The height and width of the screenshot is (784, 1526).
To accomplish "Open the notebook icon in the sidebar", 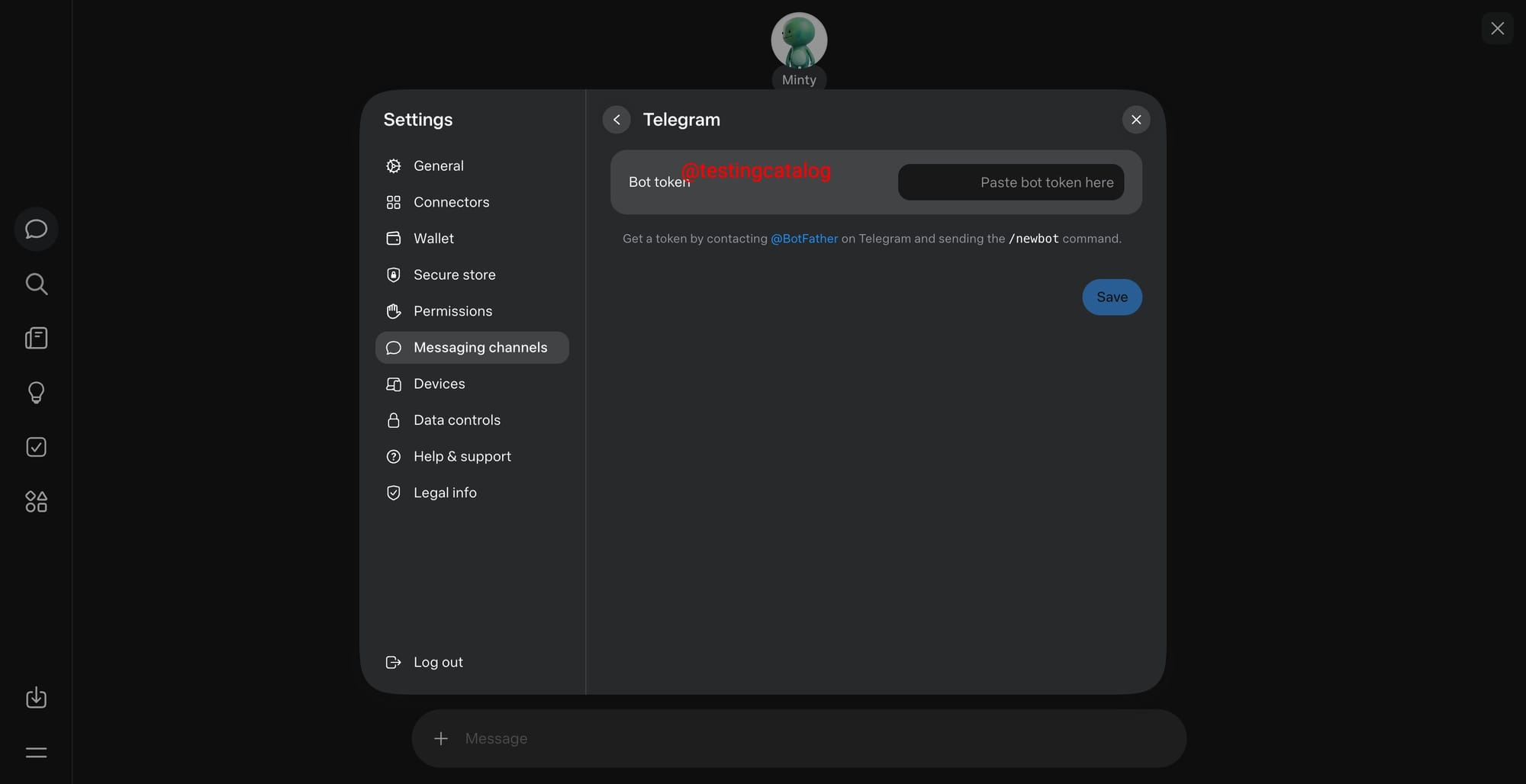I will 36,338.
